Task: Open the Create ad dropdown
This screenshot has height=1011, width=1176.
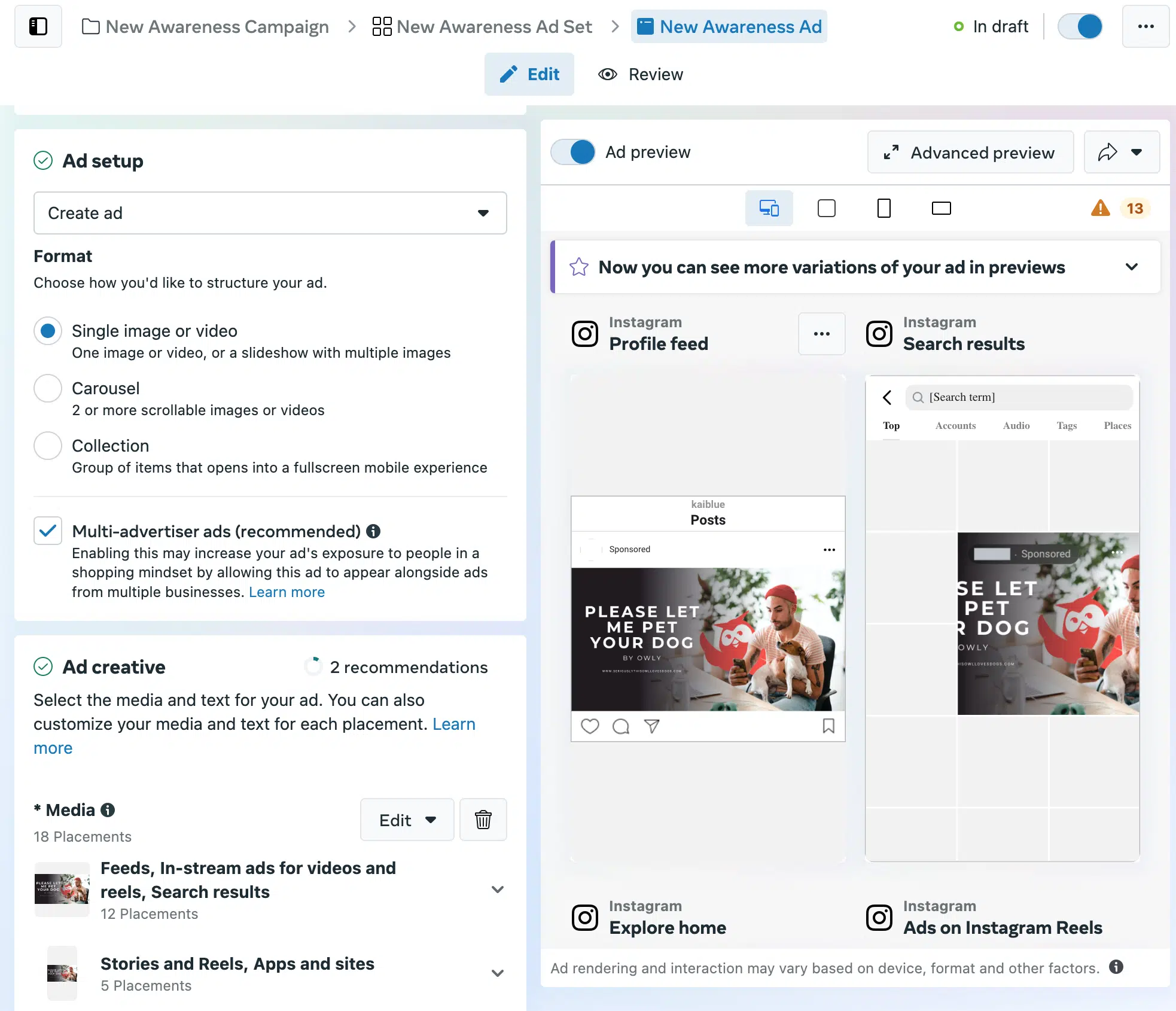Action: pos(270,213)
